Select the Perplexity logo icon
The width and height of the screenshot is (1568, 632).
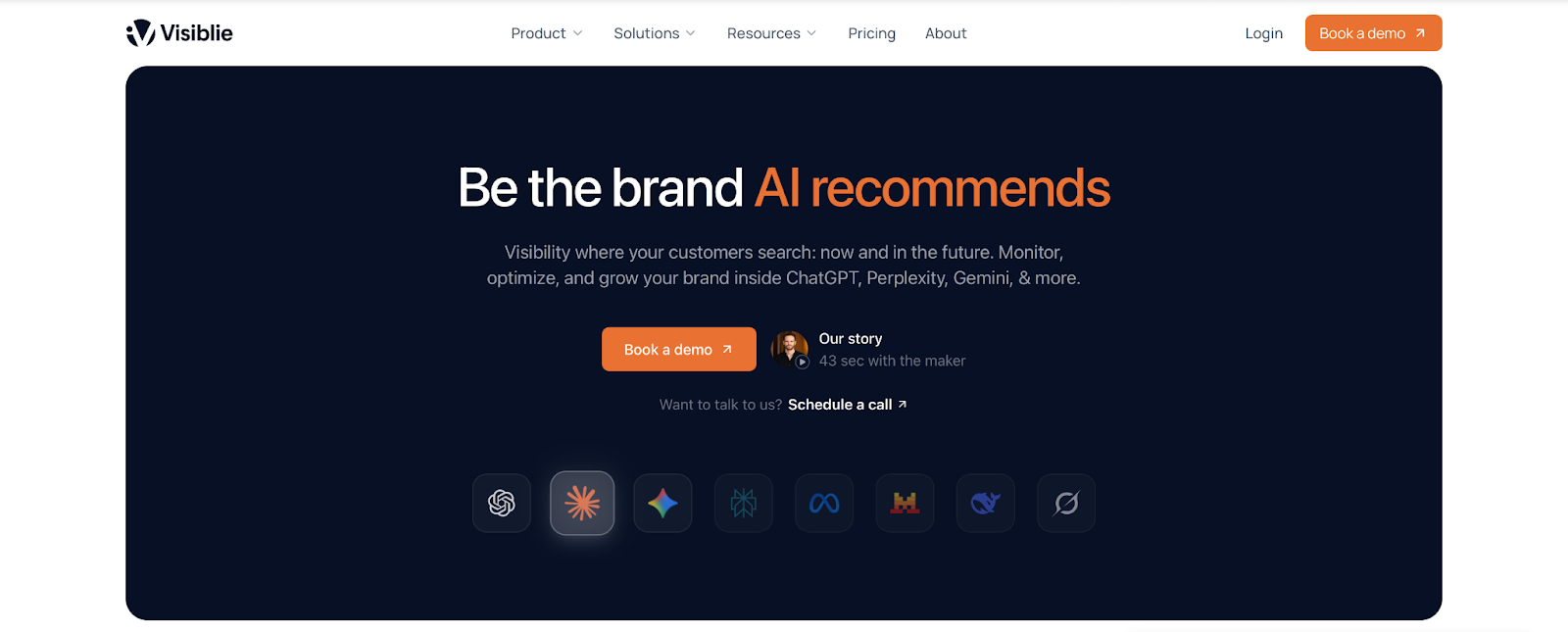click(x=744, y=503)
